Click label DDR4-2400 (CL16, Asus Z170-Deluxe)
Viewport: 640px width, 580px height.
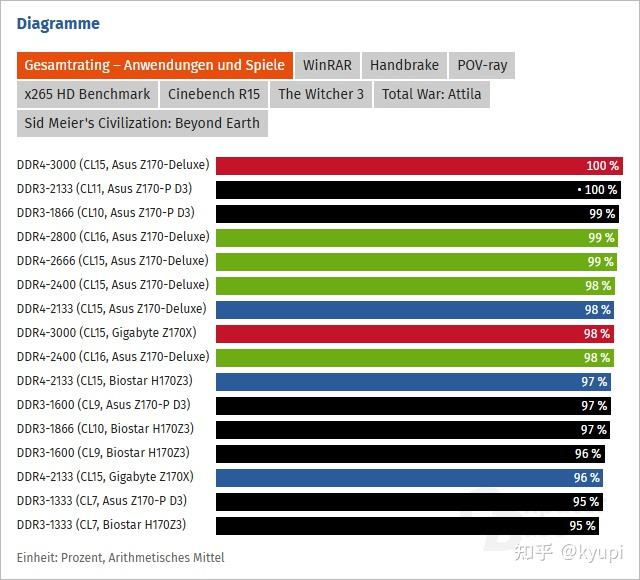click(x=113, y=357)
